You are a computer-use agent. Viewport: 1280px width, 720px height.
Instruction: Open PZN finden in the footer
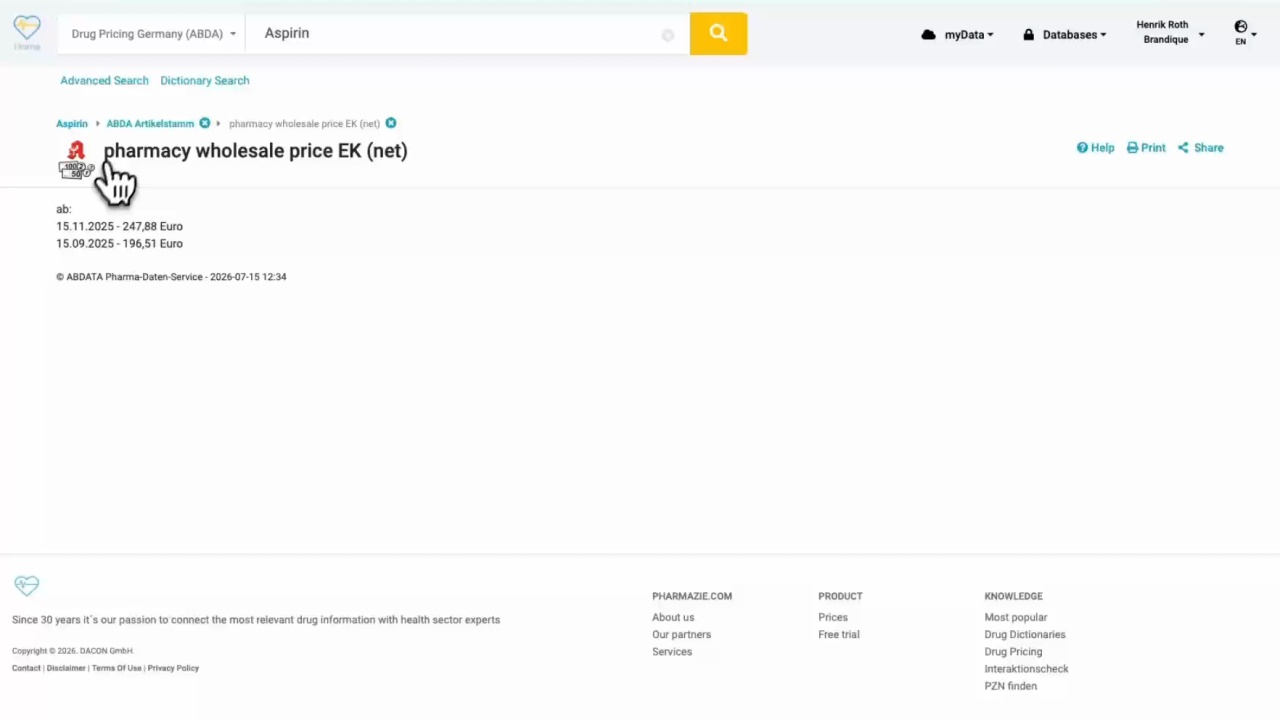tap(1010, 686)
